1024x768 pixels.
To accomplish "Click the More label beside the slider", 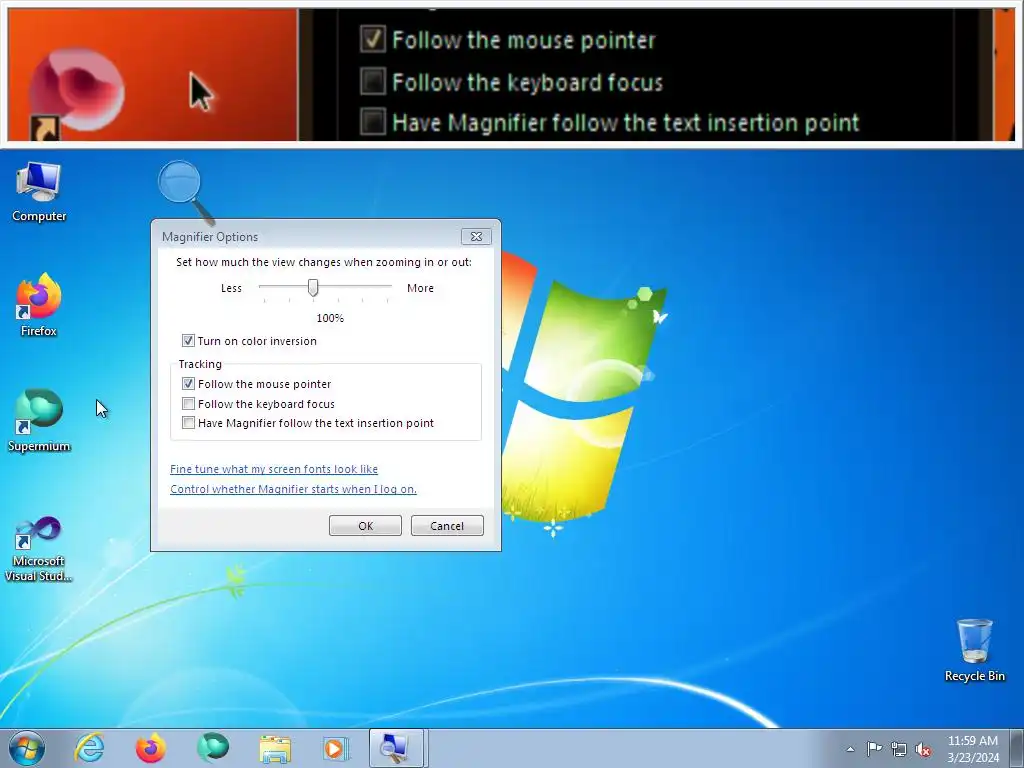I will pyautogui.click(x=420, y=288).
